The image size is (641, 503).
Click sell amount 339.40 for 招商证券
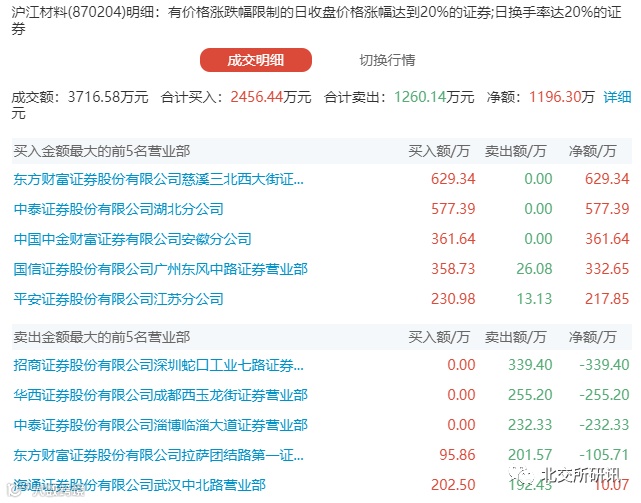click(x=530, y=365)
